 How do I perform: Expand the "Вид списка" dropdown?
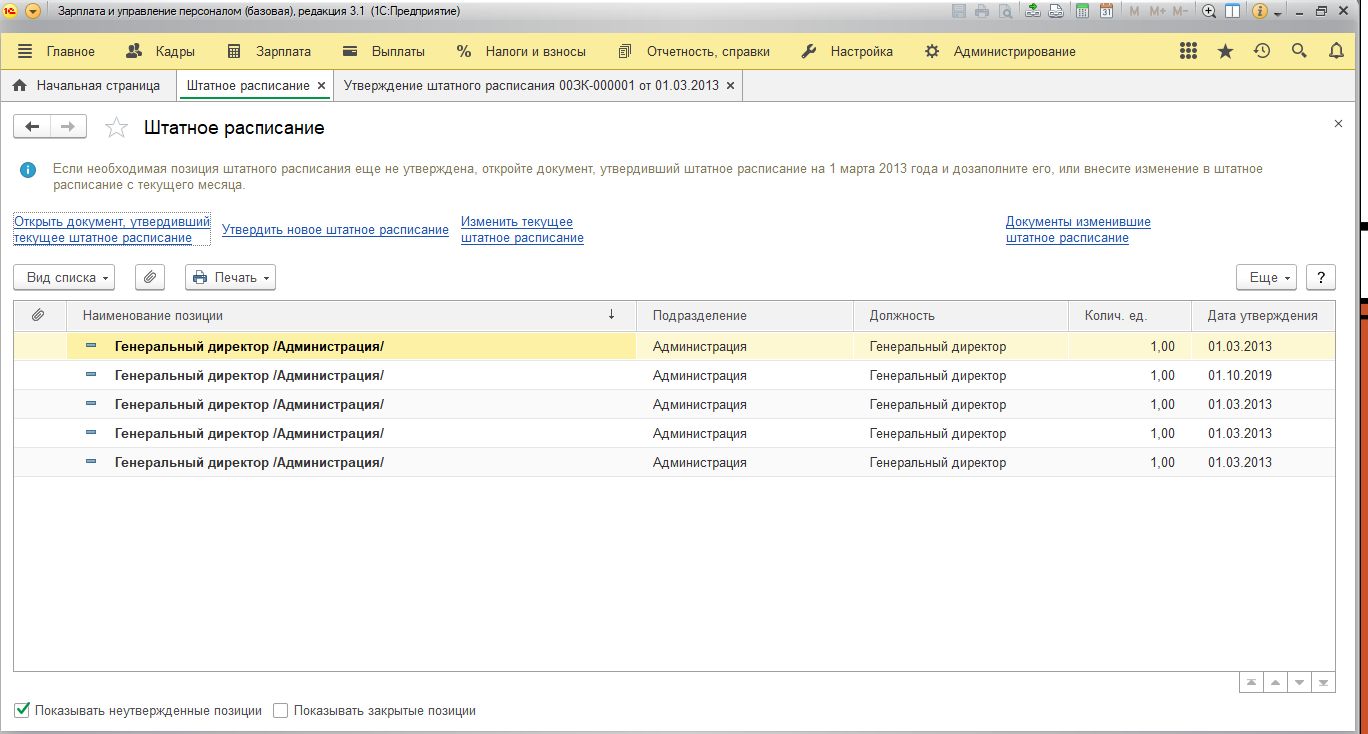pos(64,277)
